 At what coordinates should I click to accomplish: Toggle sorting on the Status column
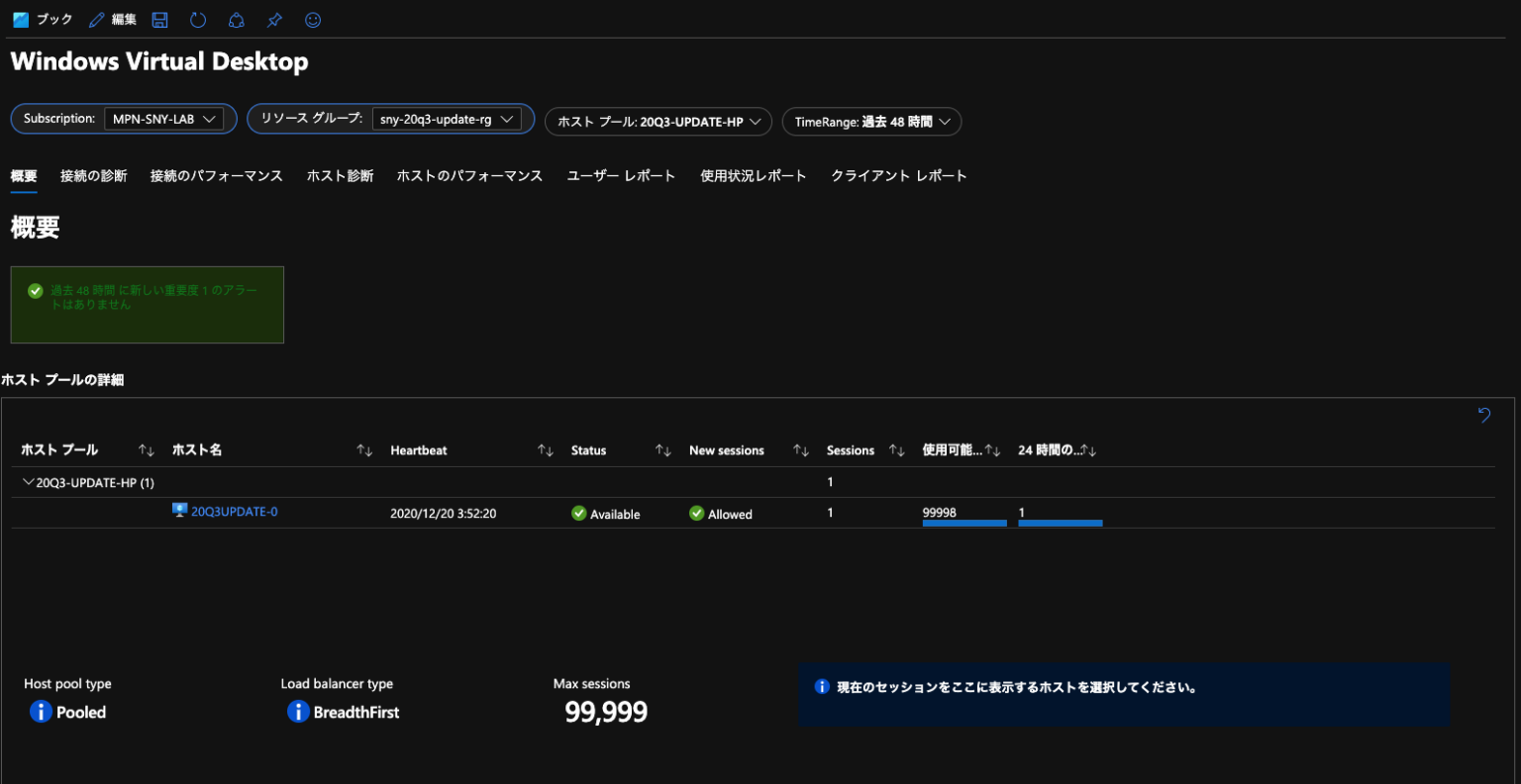662,449
